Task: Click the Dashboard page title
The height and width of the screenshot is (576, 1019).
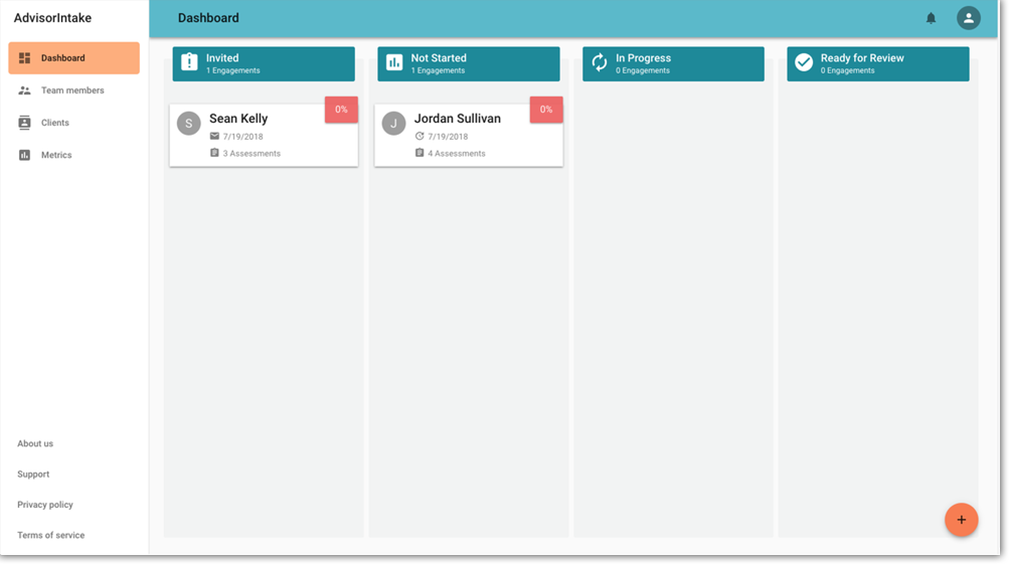Action: pyautogui.click(x=209, y=18)
